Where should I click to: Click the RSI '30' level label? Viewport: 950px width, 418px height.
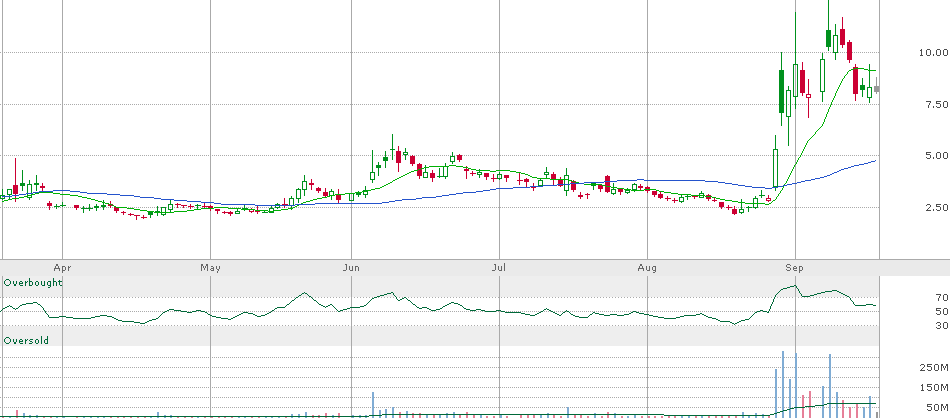coord(942,326)
